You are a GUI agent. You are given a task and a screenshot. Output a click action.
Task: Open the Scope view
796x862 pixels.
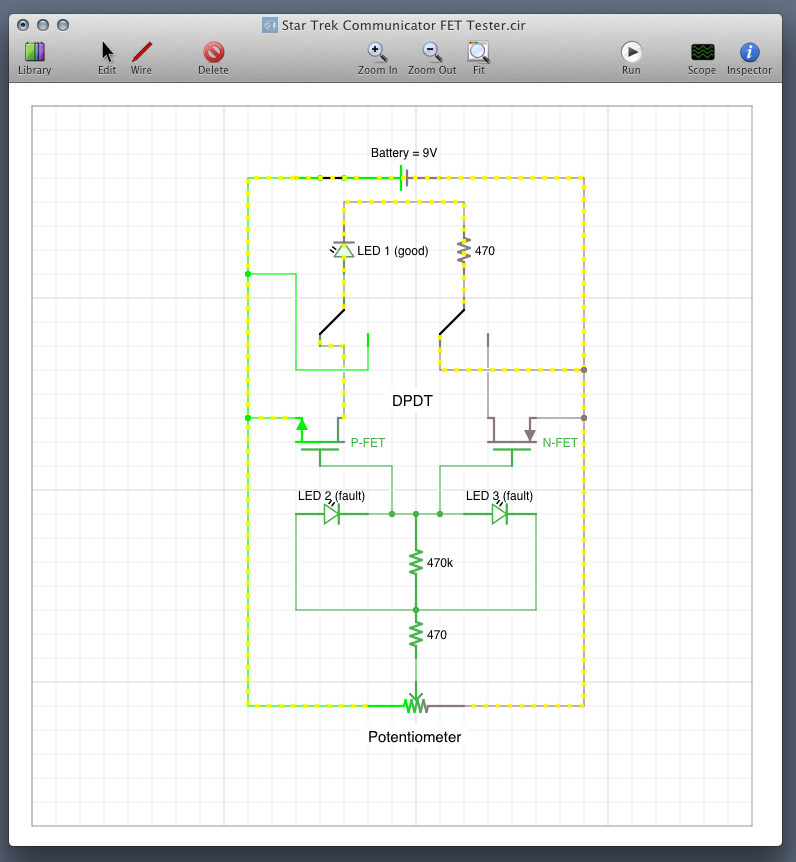pos(702,58)
